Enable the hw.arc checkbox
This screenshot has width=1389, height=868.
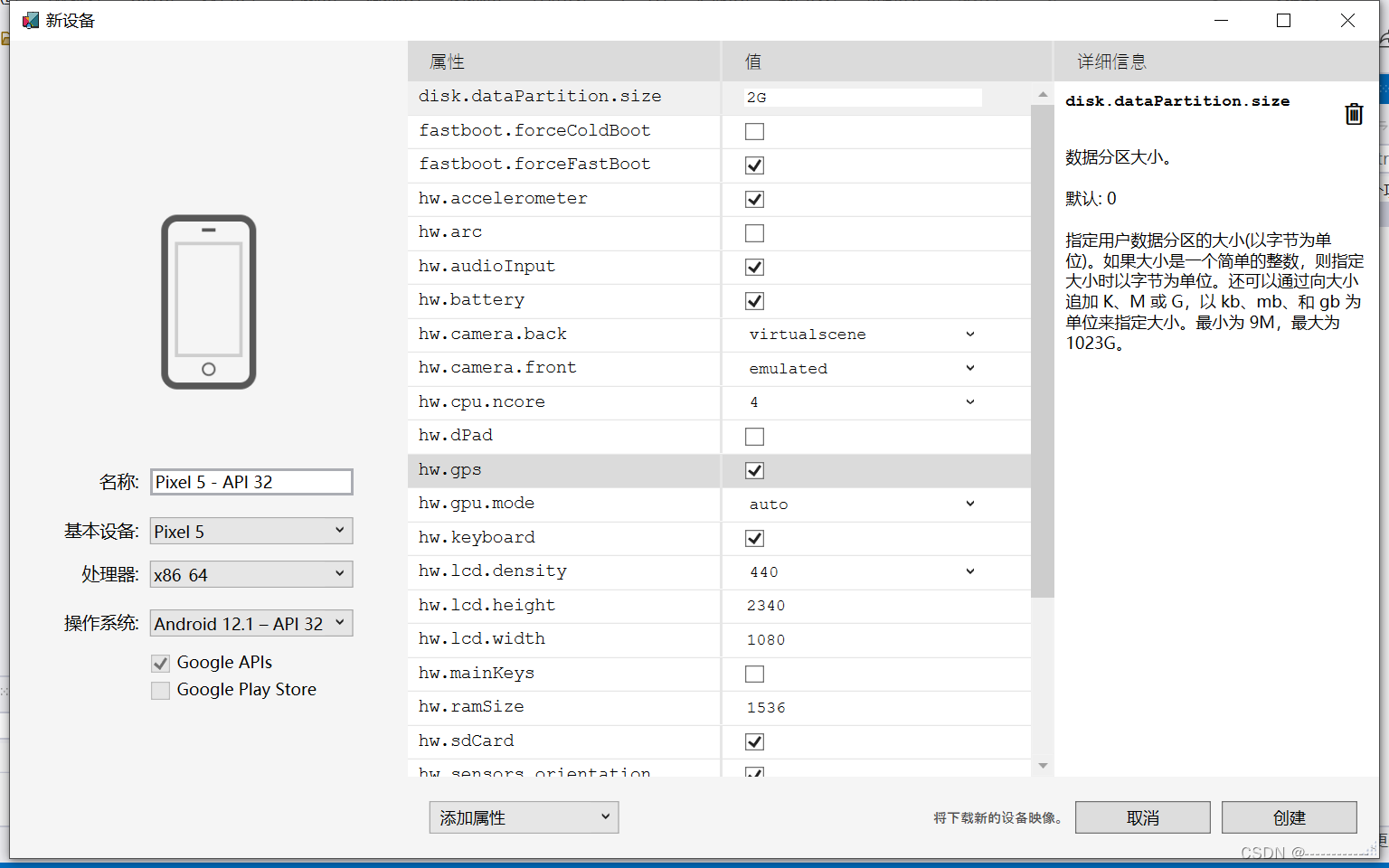tap(754, 233)
